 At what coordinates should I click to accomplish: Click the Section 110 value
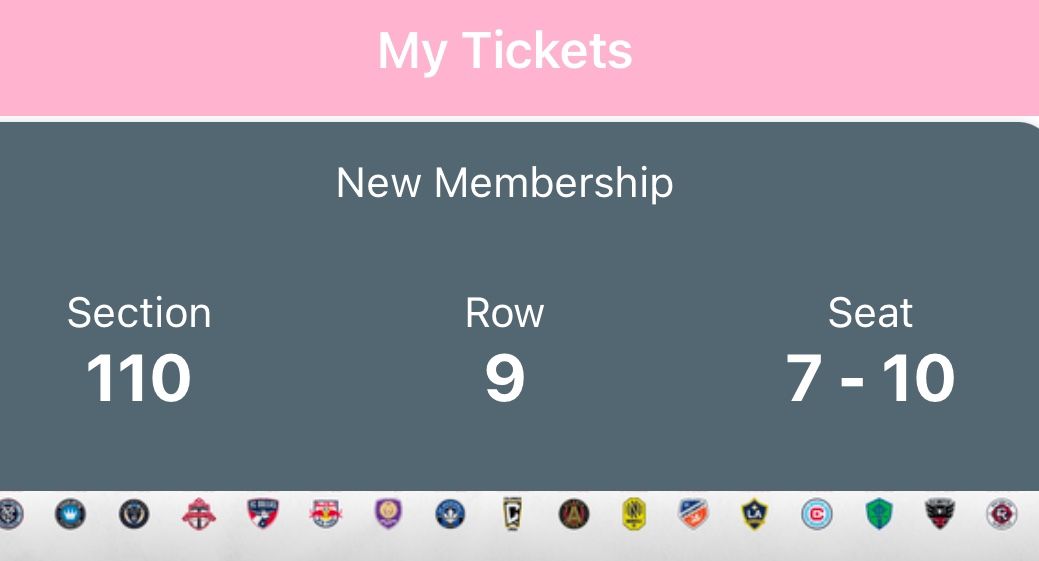point(138,379)
